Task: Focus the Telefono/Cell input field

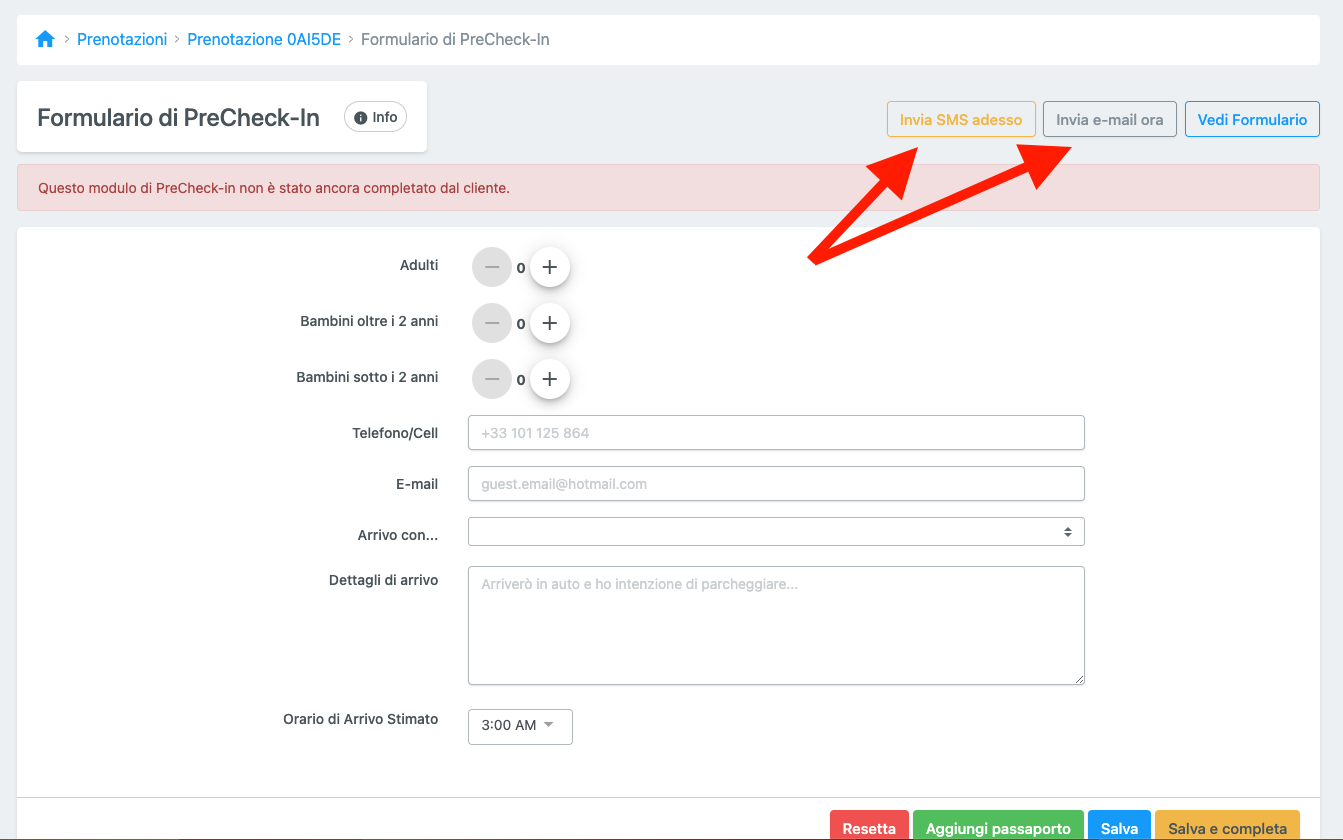Action: click(x=775, y=434)
